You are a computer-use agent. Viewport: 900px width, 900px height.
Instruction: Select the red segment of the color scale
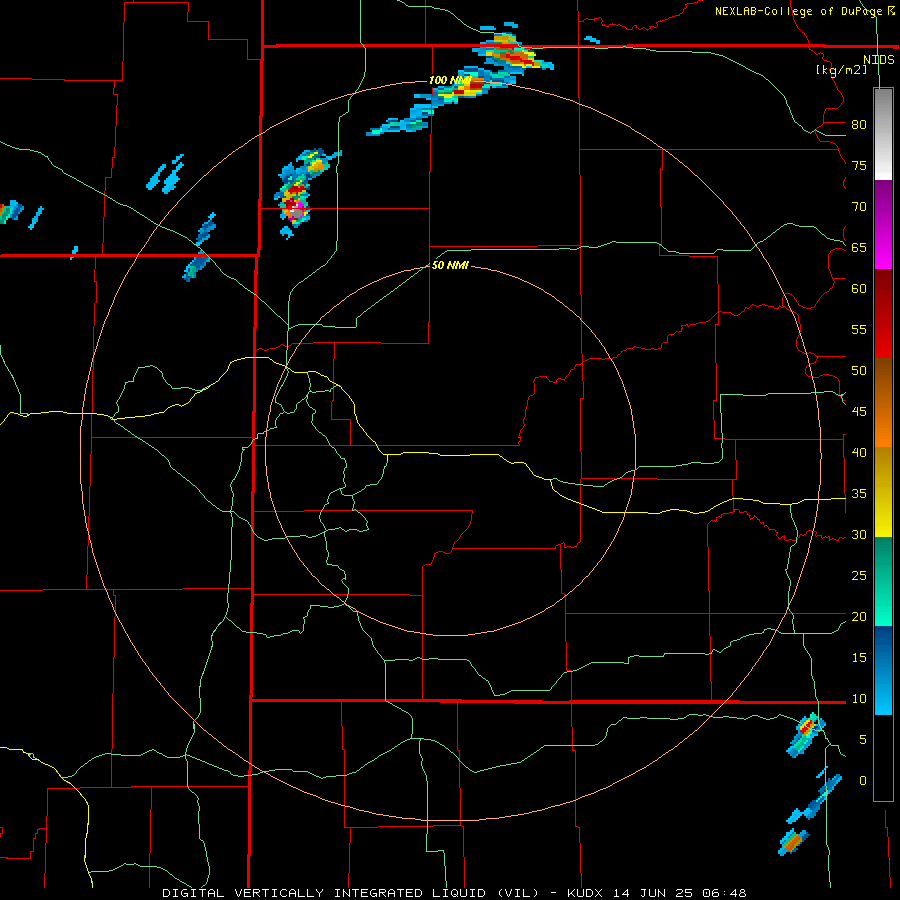tap(883, 313)
